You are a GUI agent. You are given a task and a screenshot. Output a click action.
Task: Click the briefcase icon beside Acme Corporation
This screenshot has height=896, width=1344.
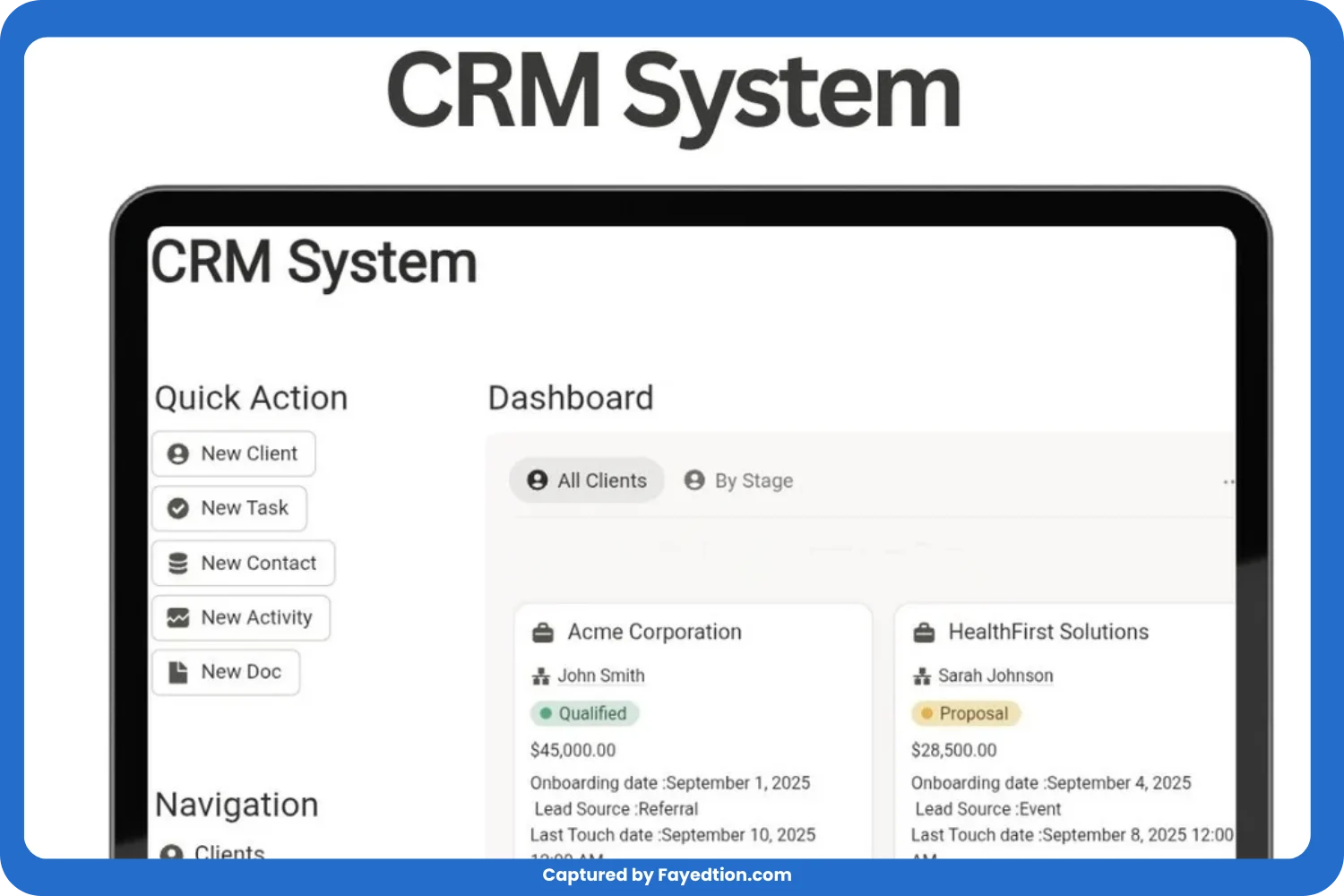click(543, 633)
